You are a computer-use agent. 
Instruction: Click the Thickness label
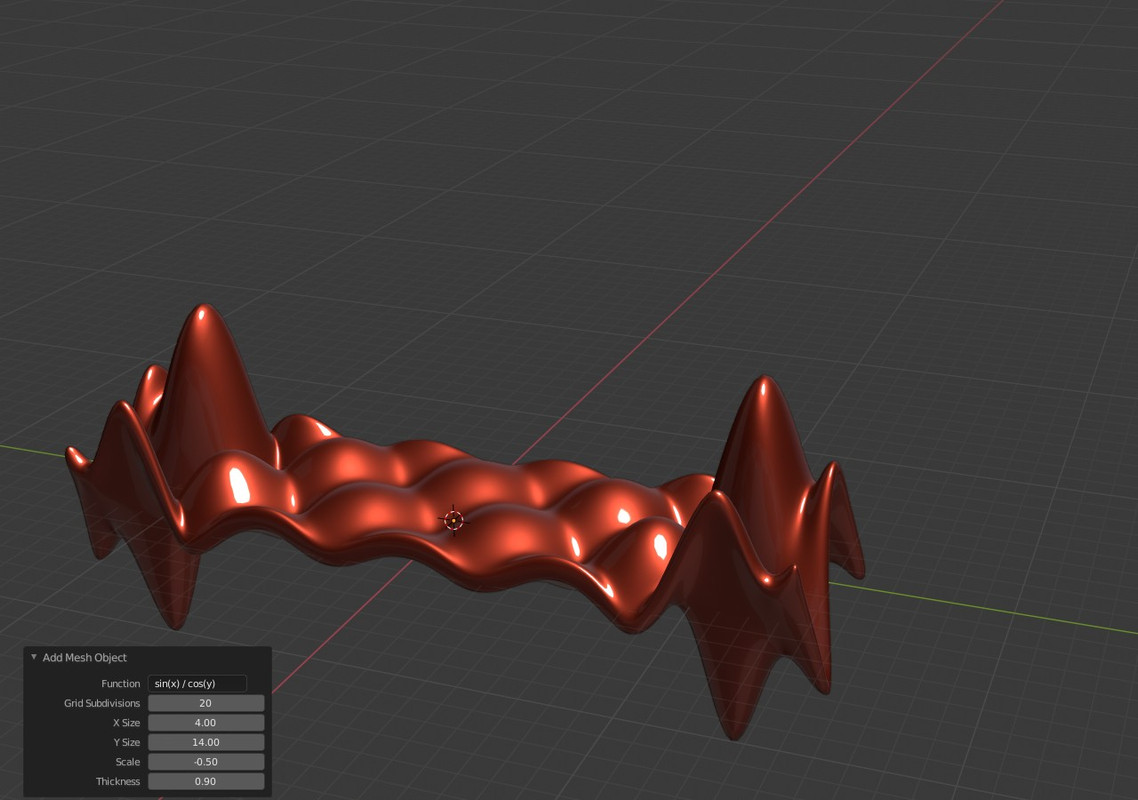click(118, 781)
